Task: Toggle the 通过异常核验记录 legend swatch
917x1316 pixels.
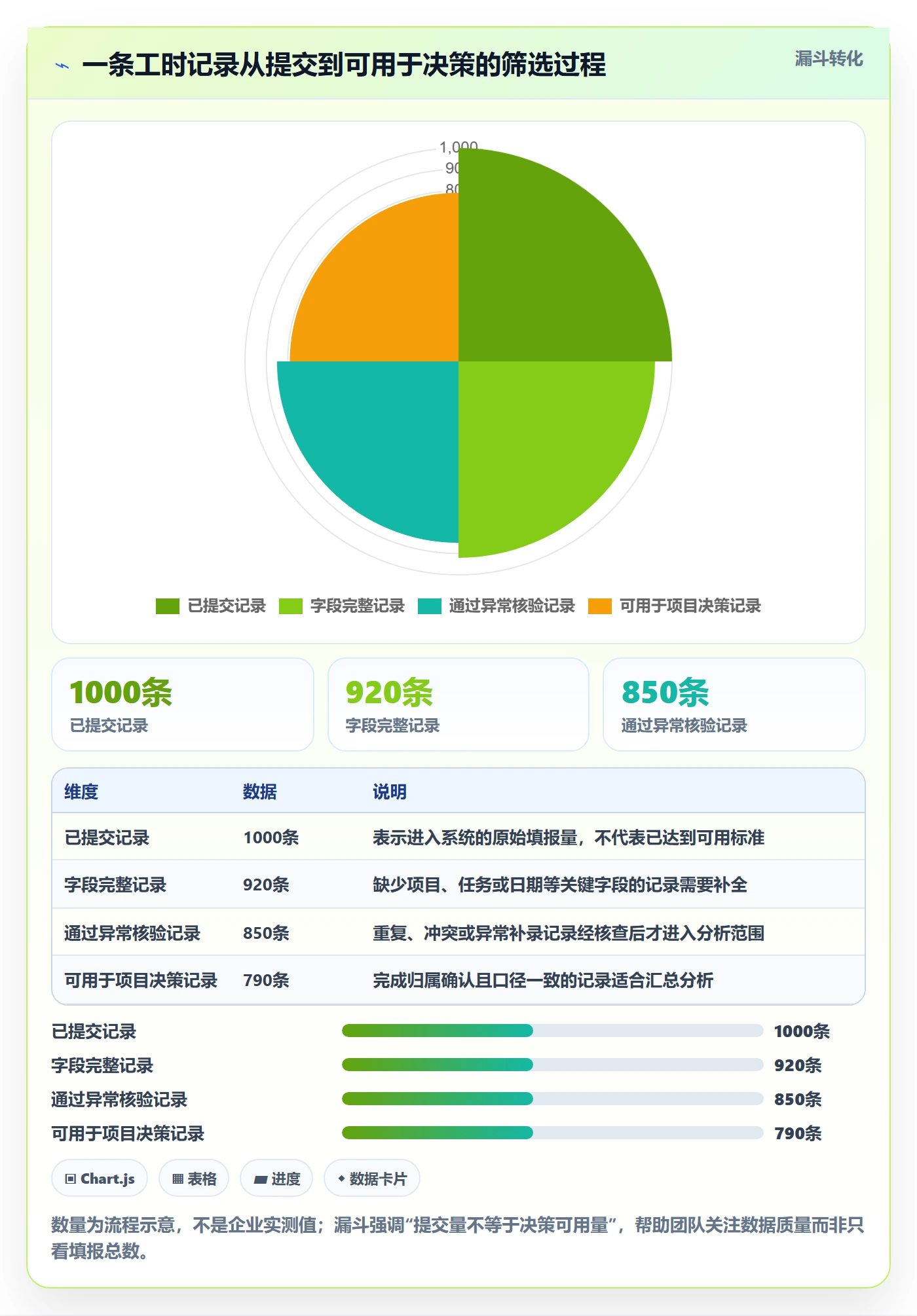Action: 430,606
